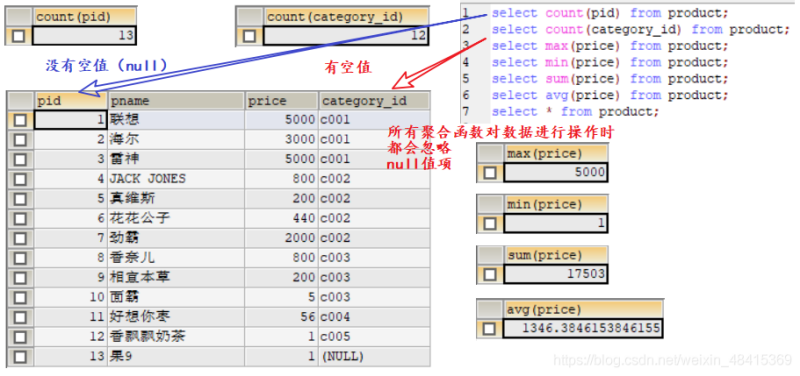
Task: Select the avg value 1346.3846153846155
Action: 583,329
